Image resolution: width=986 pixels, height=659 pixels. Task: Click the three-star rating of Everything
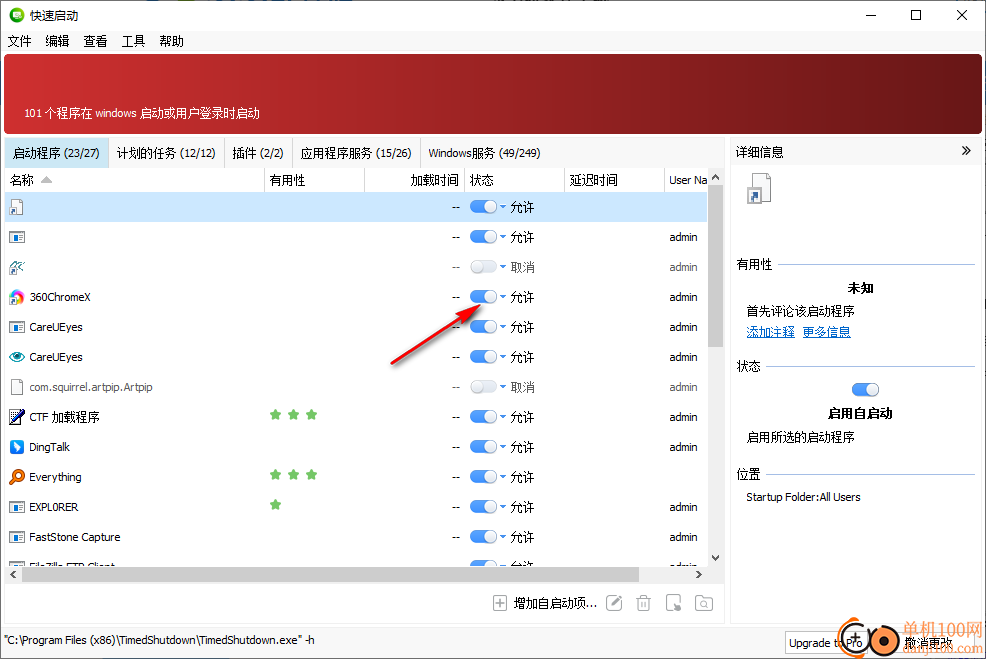293,475
